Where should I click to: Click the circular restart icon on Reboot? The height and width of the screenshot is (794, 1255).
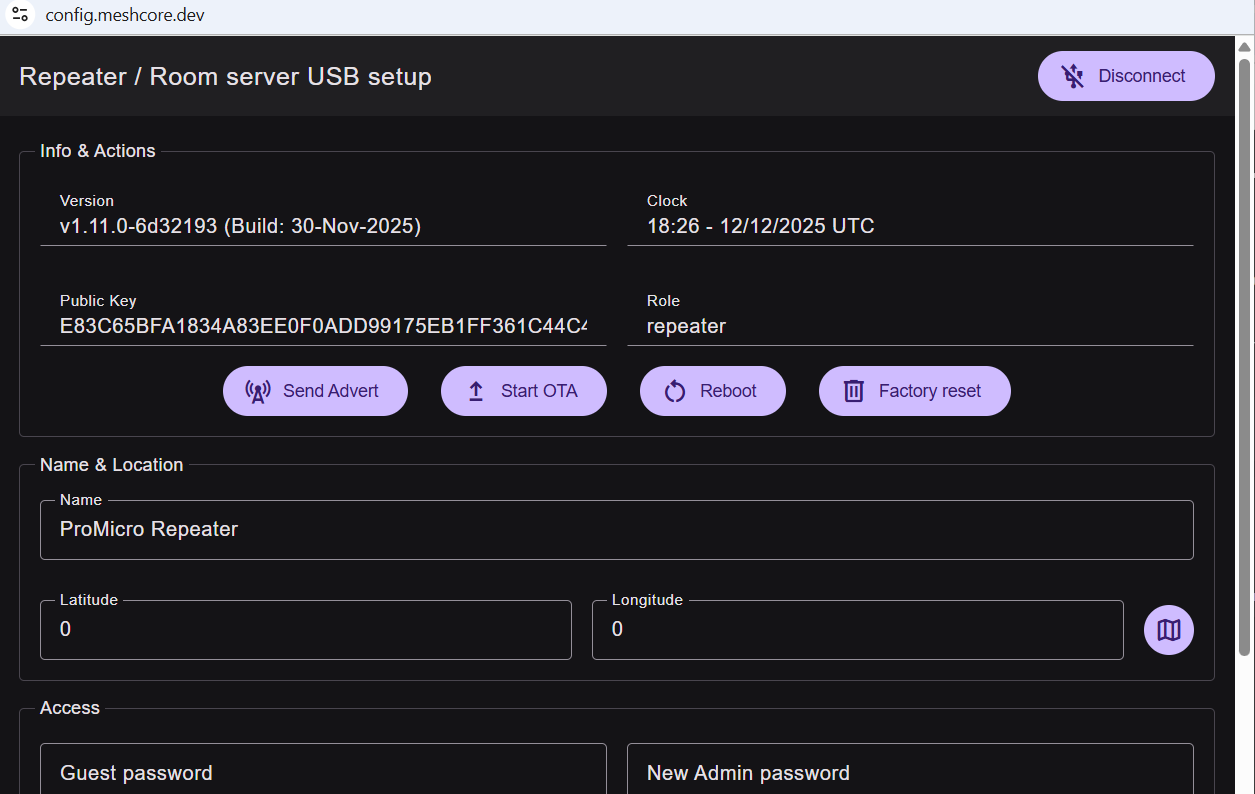(673, 391)
